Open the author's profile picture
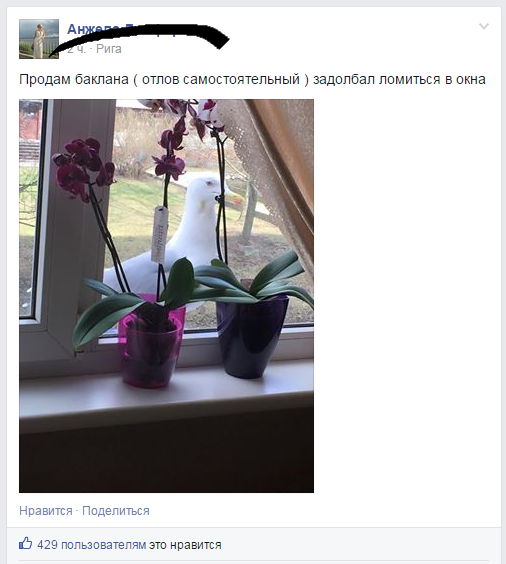This screenshot has height=564, width=506. (x=39, y=39)
